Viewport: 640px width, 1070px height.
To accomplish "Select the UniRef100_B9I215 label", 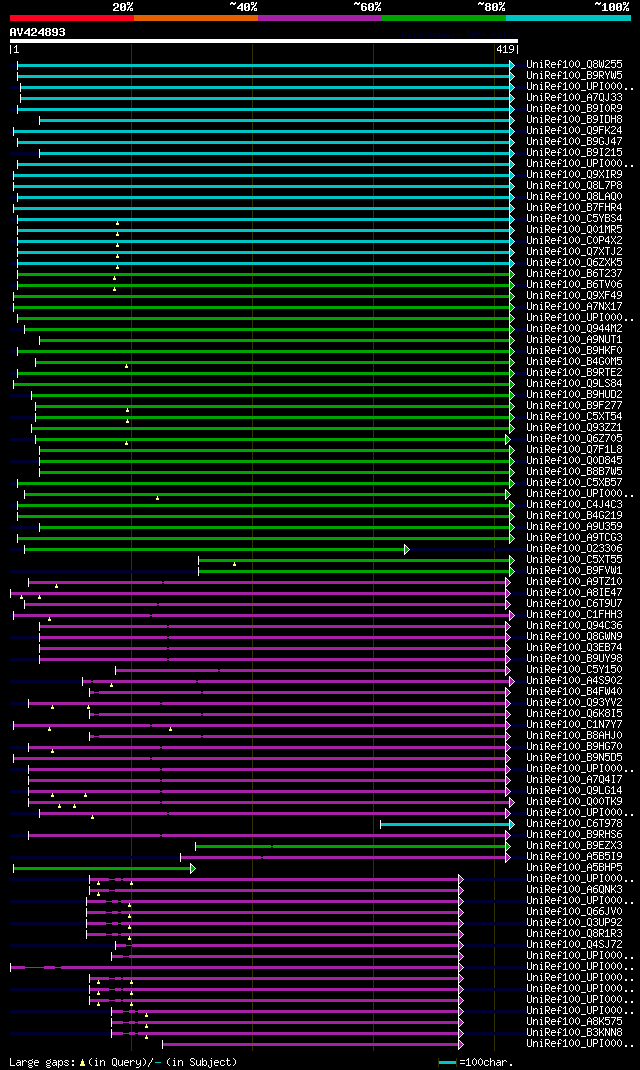I will (x=574, y=152).
